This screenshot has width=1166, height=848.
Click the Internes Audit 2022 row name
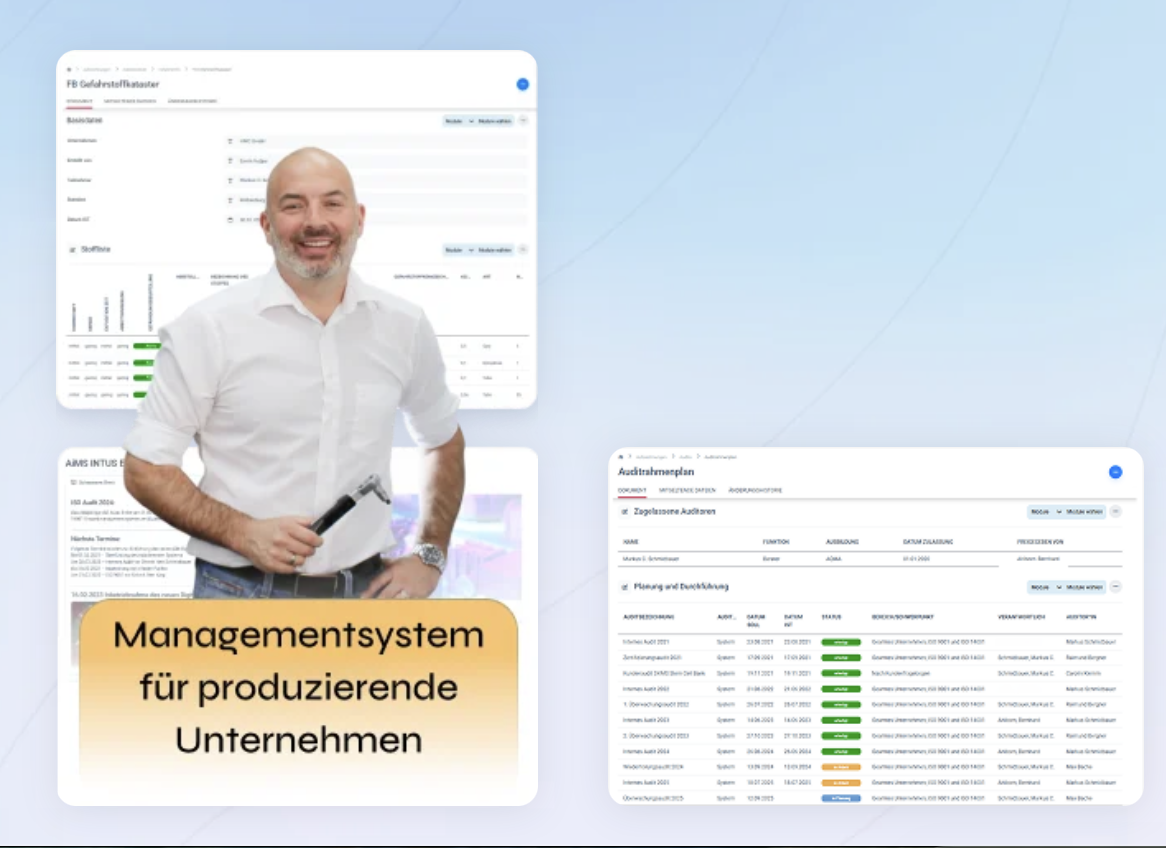[x=645, y=689]
